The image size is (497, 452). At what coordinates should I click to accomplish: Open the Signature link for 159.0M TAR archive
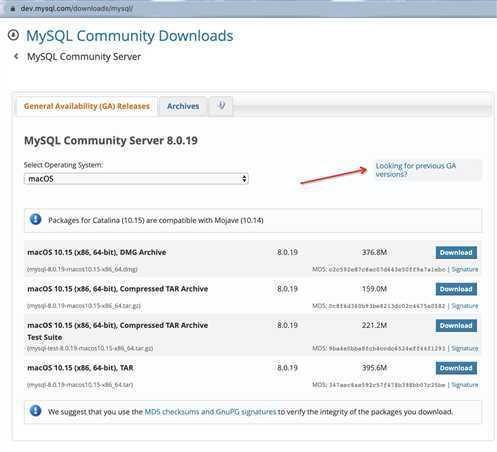[465, 306]
